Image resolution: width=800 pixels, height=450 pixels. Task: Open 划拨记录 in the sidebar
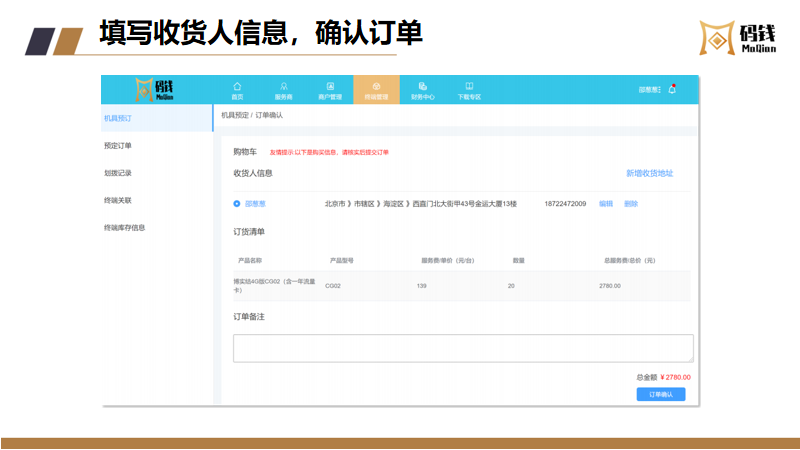pyautogui.click(x=118, y=173)
